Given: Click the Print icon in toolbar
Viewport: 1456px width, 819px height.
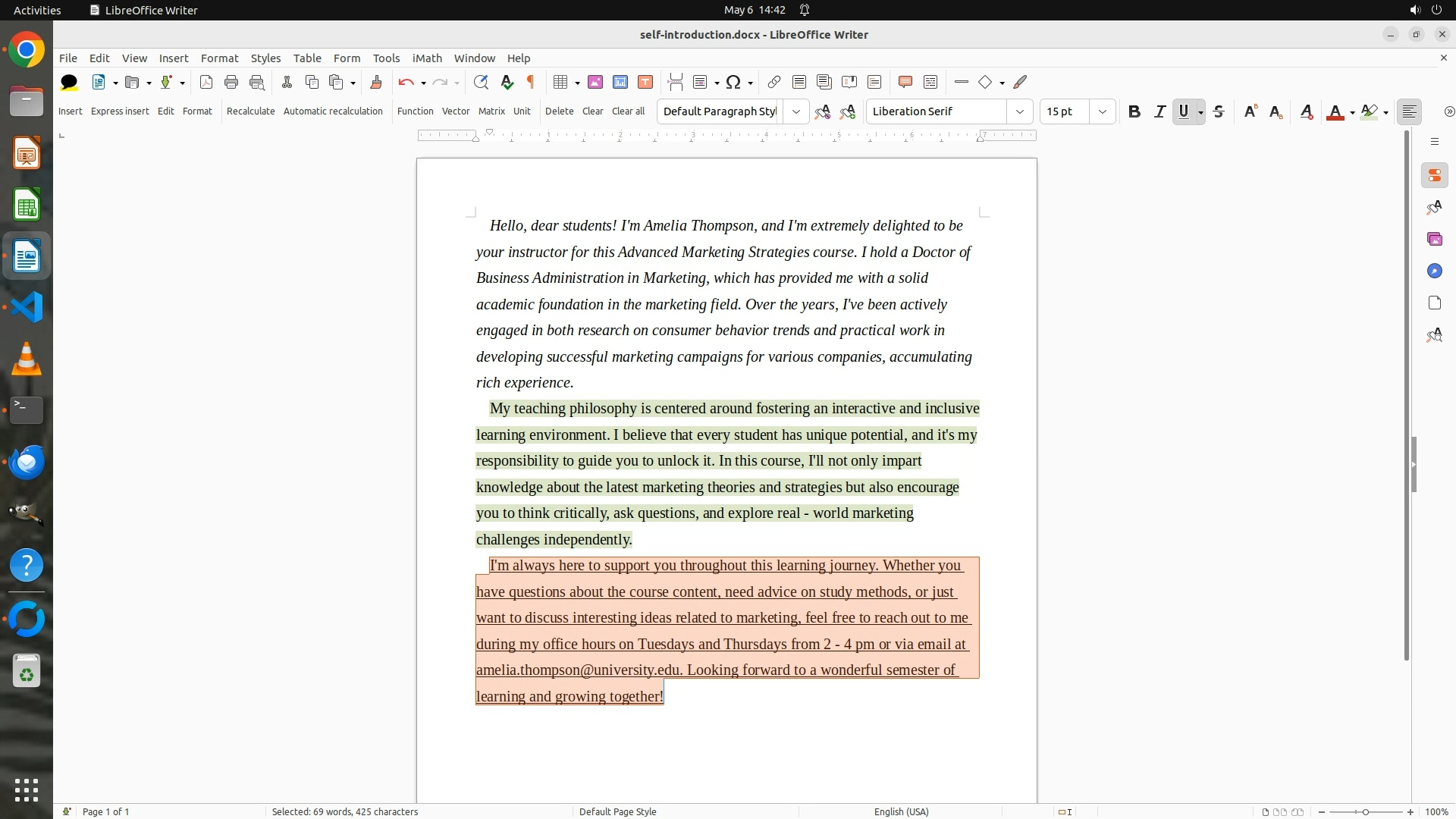Looking at the screenshot, I should pos(231,82).
